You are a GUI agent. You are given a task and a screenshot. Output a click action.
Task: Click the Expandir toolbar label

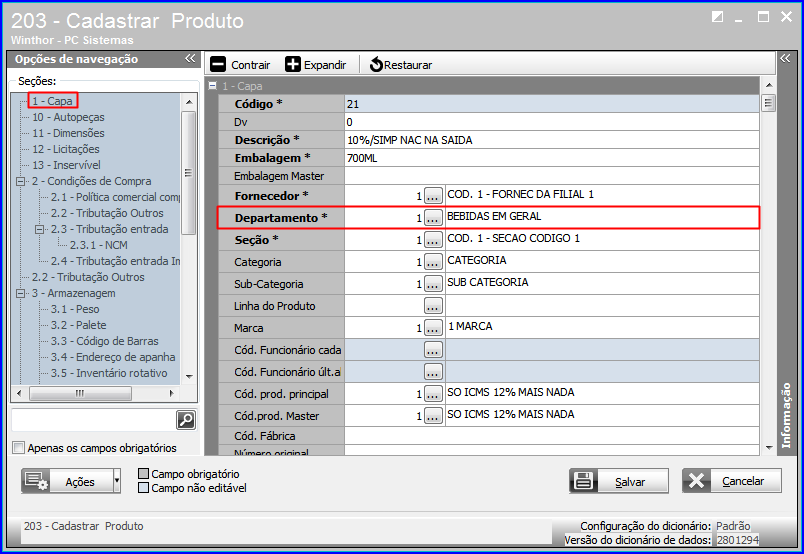click(x=325, y=65)
